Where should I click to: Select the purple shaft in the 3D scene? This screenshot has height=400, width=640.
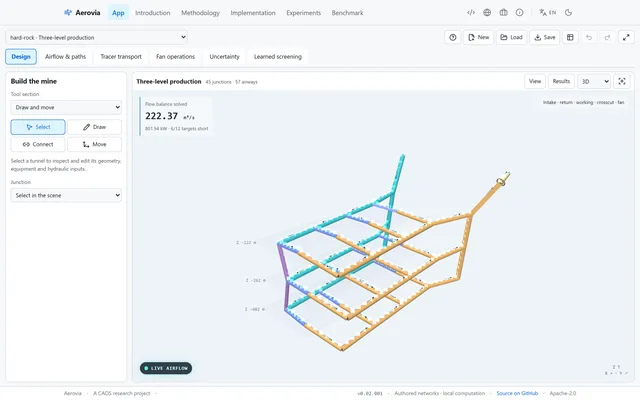(283, 261)
